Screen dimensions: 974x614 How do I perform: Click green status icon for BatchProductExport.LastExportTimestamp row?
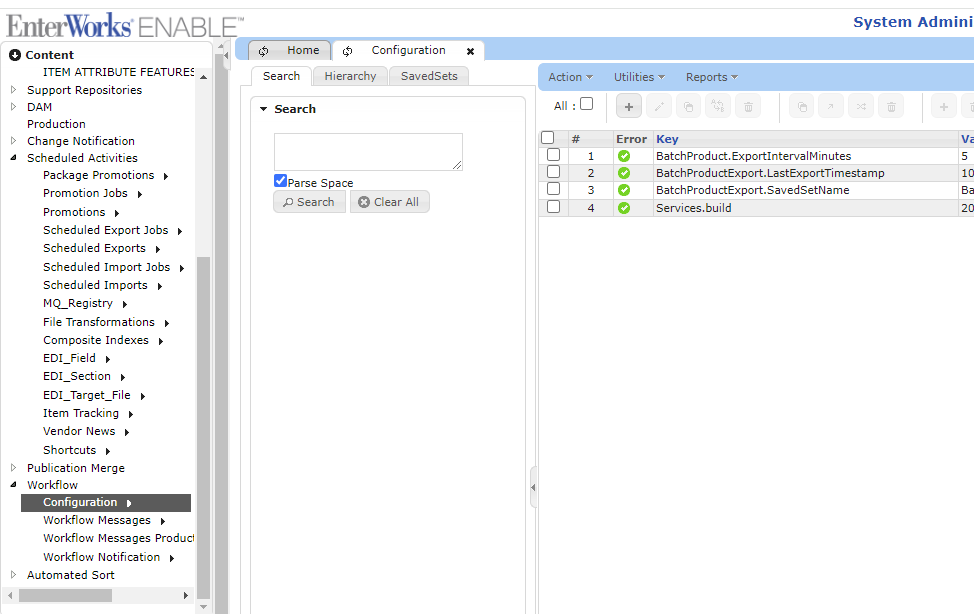(624, 173)
